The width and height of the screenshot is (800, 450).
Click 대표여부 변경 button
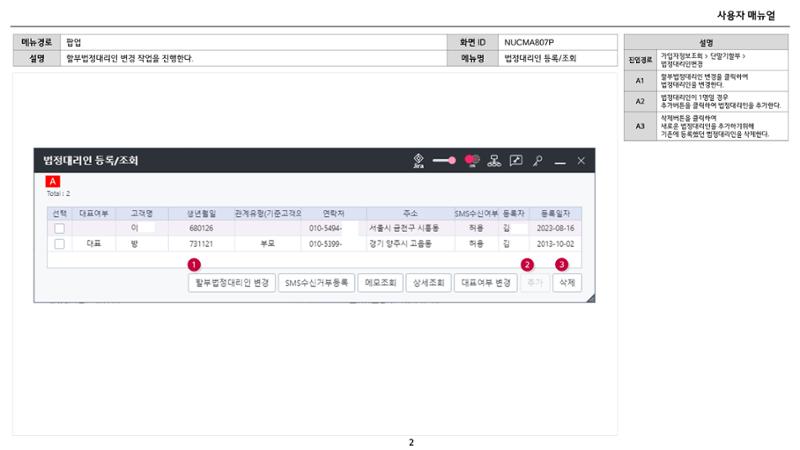point(486,283)
